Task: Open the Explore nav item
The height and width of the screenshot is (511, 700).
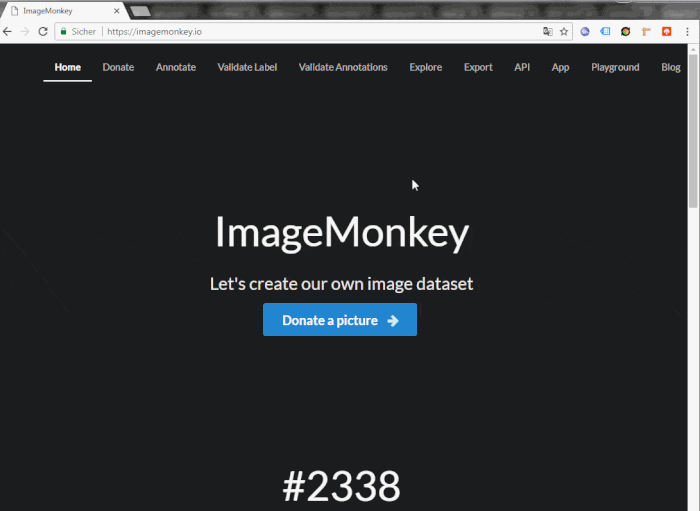Action: point(426,67)
